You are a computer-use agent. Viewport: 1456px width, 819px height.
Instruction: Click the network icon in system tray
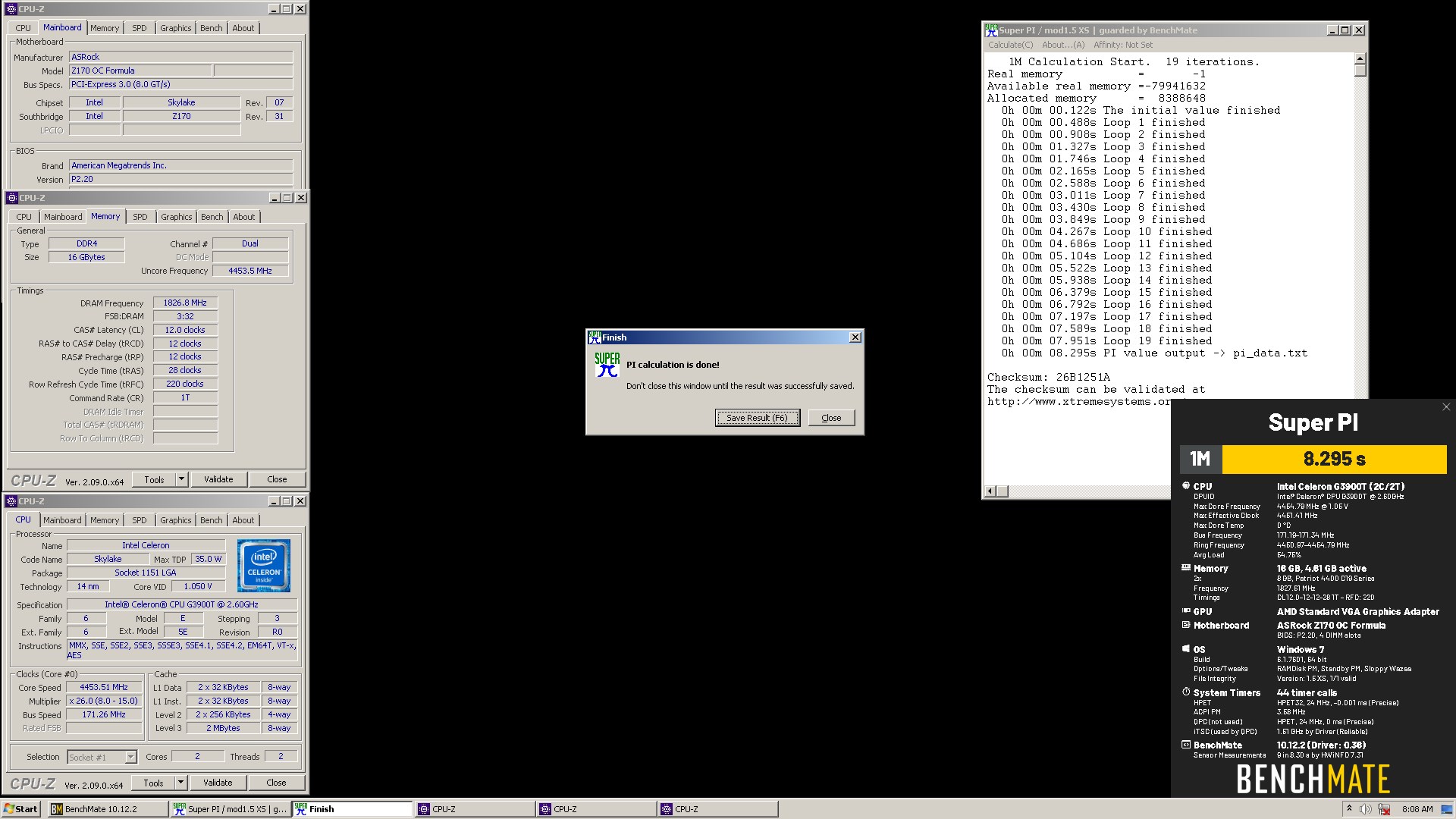pyautogui.click(x=1384, y=809)
